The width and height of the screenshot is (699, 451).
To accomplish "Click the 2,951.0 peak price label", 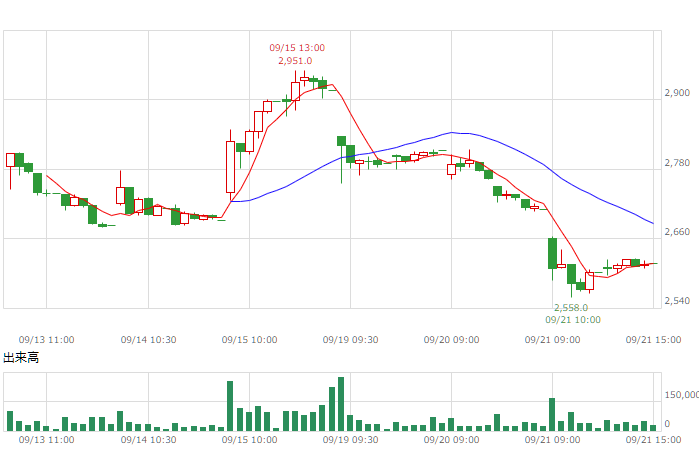I will (x=295, y=61).
